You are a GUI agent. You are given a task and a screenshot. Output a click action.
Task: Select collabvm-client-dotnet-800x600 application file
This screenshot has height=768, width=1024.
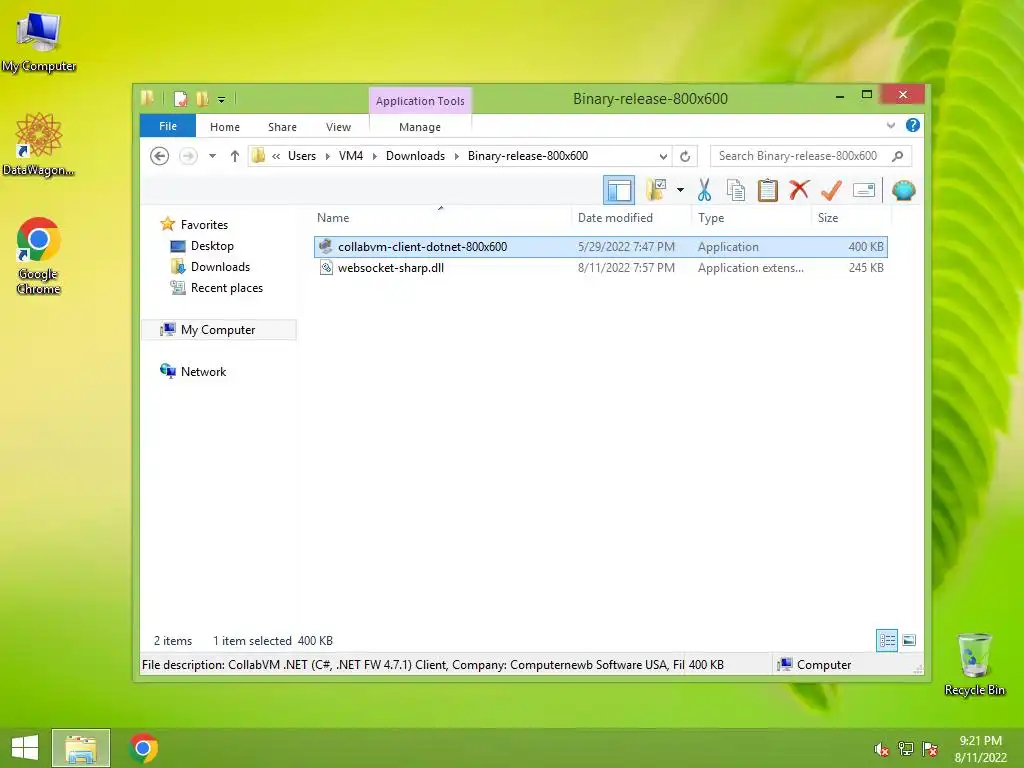(x=600, y=247)
